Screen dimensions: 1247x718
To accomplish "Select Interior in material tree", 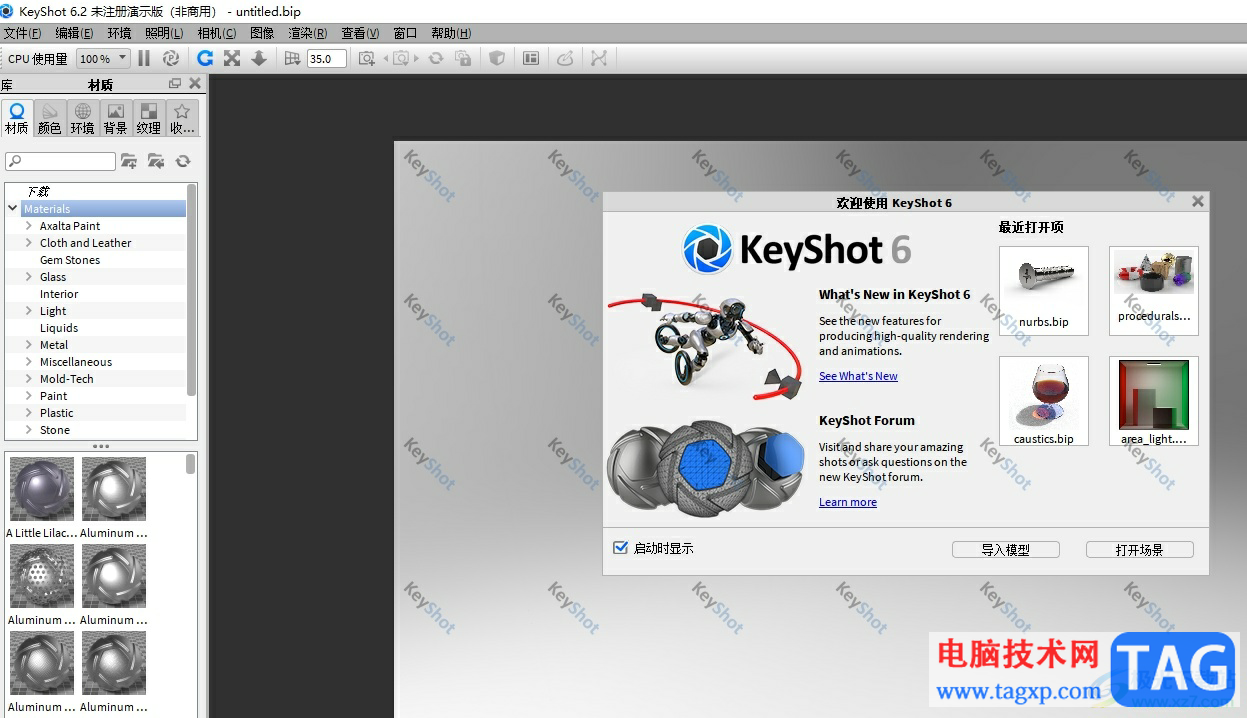I will (59, 294).
